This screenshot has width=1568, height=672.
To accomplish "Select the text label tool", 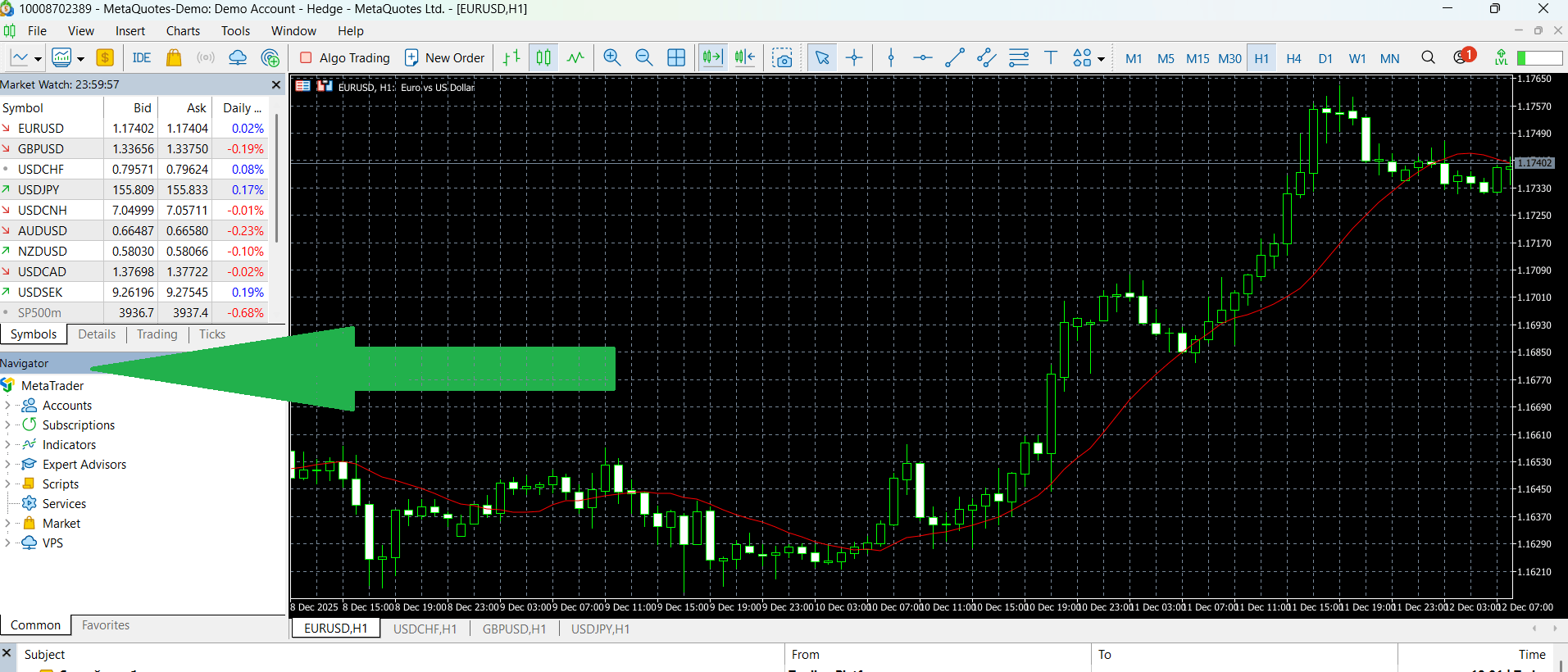I will point(1050,57).
